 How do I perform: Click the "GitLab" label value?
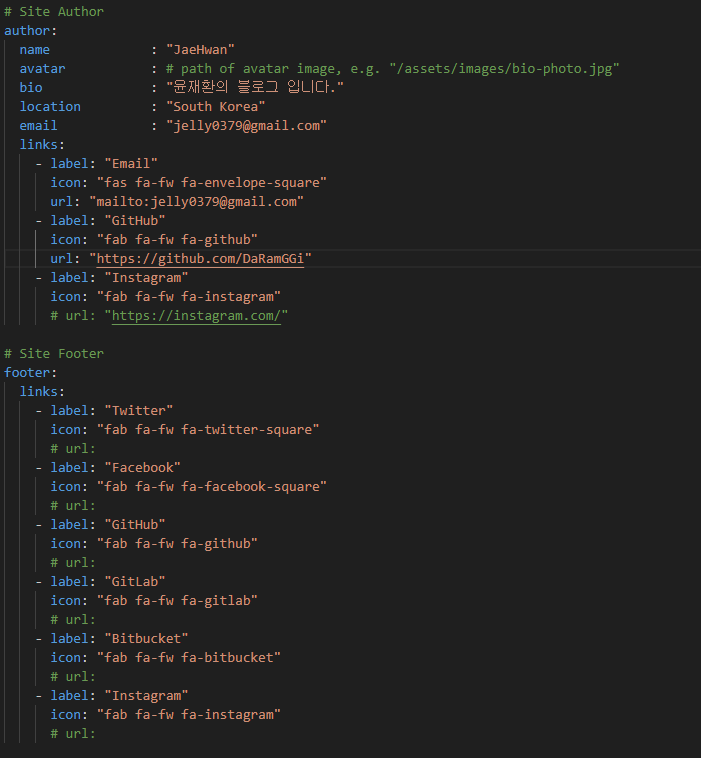coord(135,582)
